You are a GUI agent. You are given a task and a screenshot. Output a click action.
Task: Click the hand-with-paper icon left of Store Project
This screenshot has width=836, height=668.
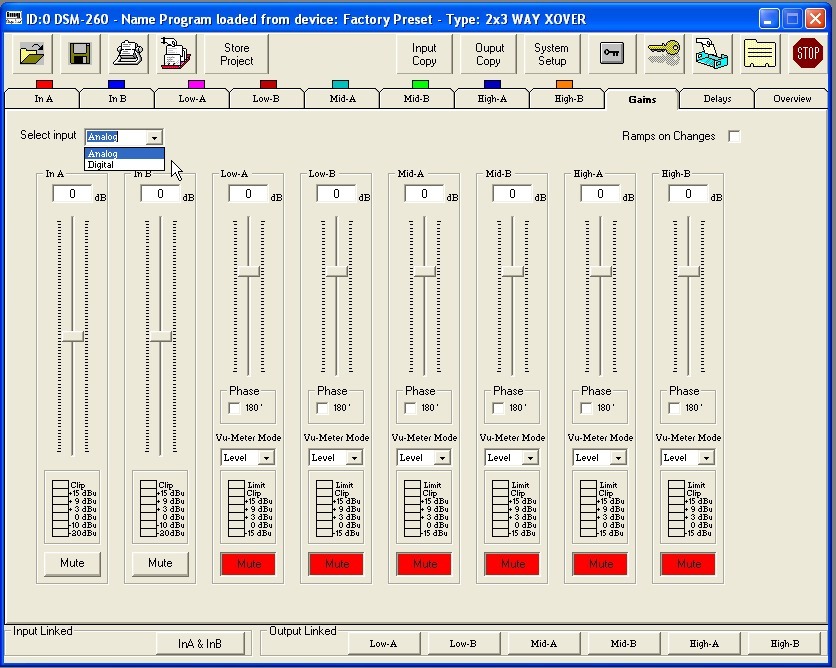[x=176, y=54]
